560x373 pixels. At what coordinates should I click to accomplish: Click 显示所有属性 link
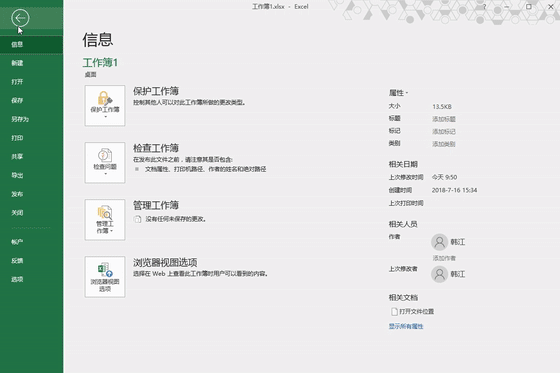tap(406, 326)
